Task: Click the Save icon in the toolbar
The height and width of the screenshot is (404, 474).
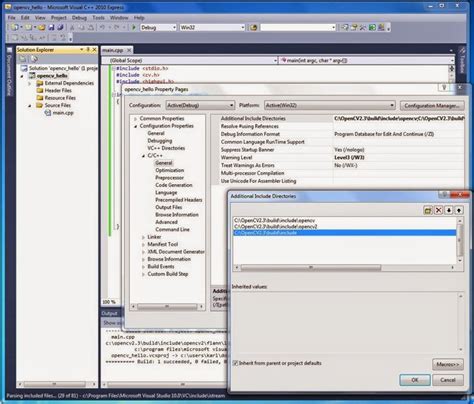Action: (51, 27)
